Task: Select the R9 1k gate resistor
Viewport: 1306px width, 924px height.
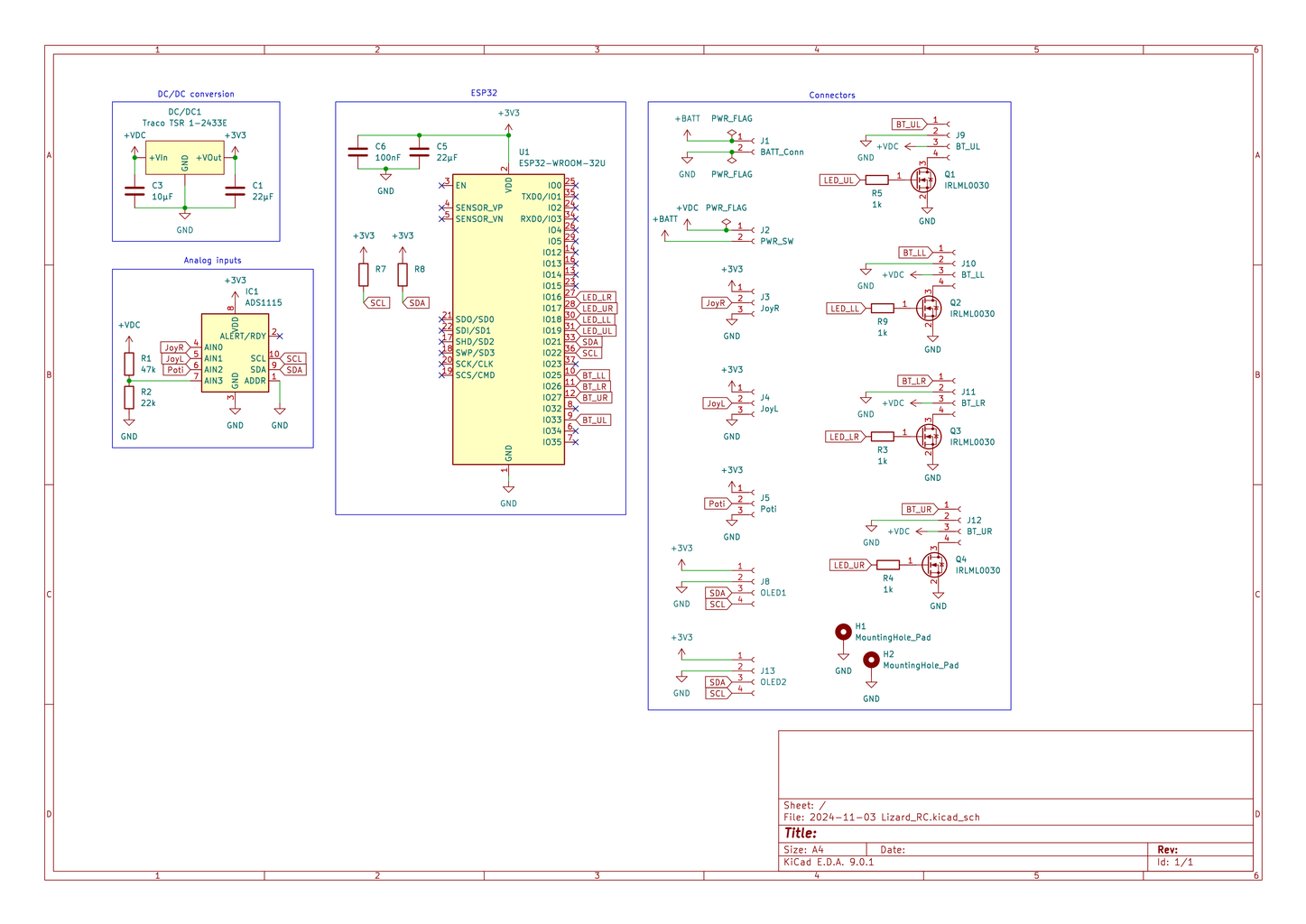Action: click(882, 309)
